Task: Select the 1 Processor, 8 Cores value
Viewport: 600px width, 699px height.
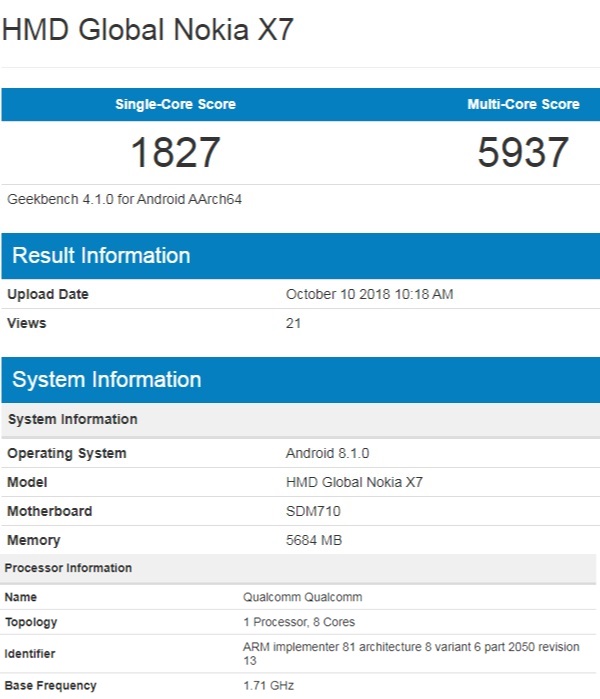Action: tap(299, 622)
